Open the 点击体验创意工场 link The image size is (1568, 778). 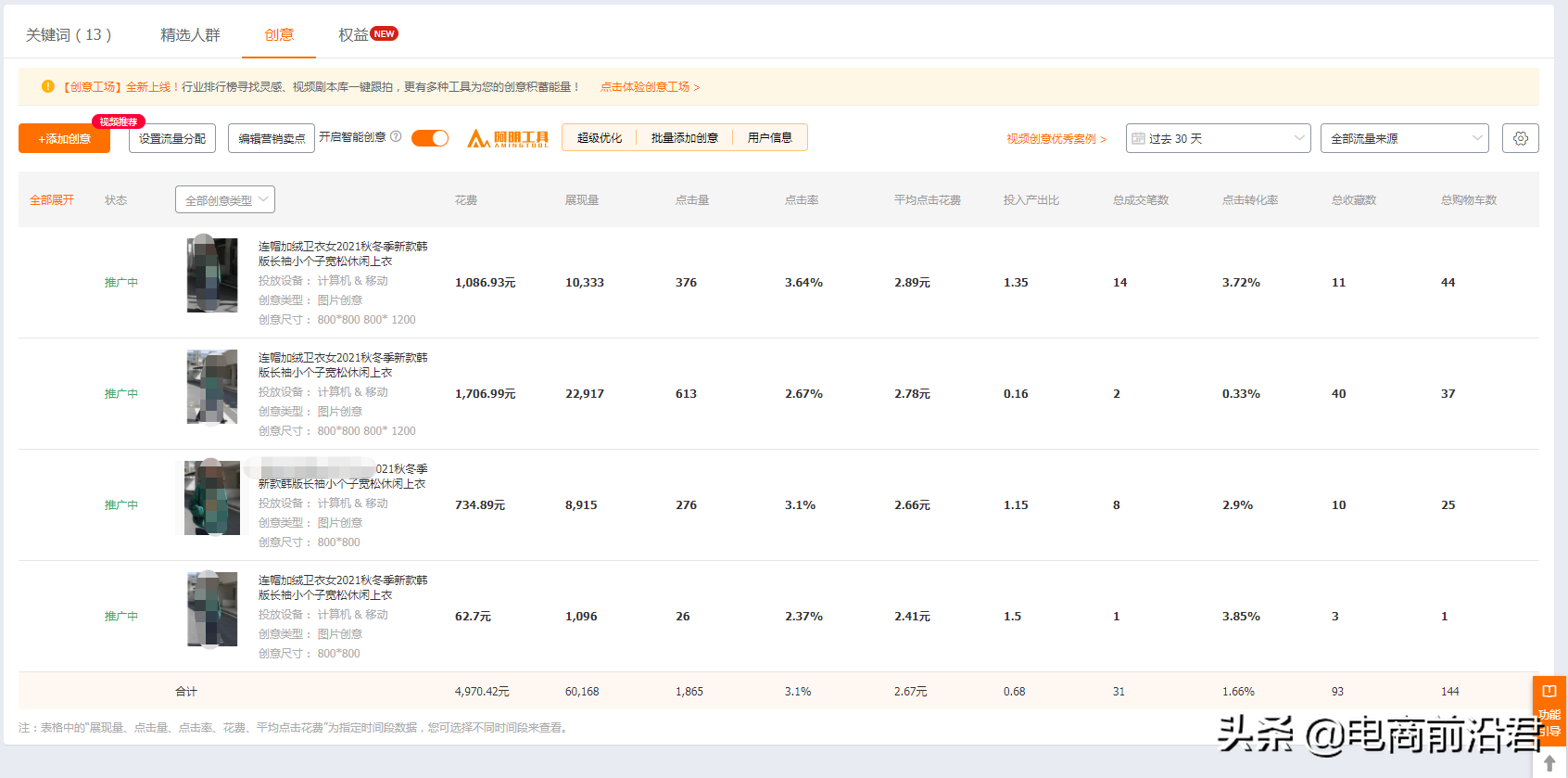(650, 86)
